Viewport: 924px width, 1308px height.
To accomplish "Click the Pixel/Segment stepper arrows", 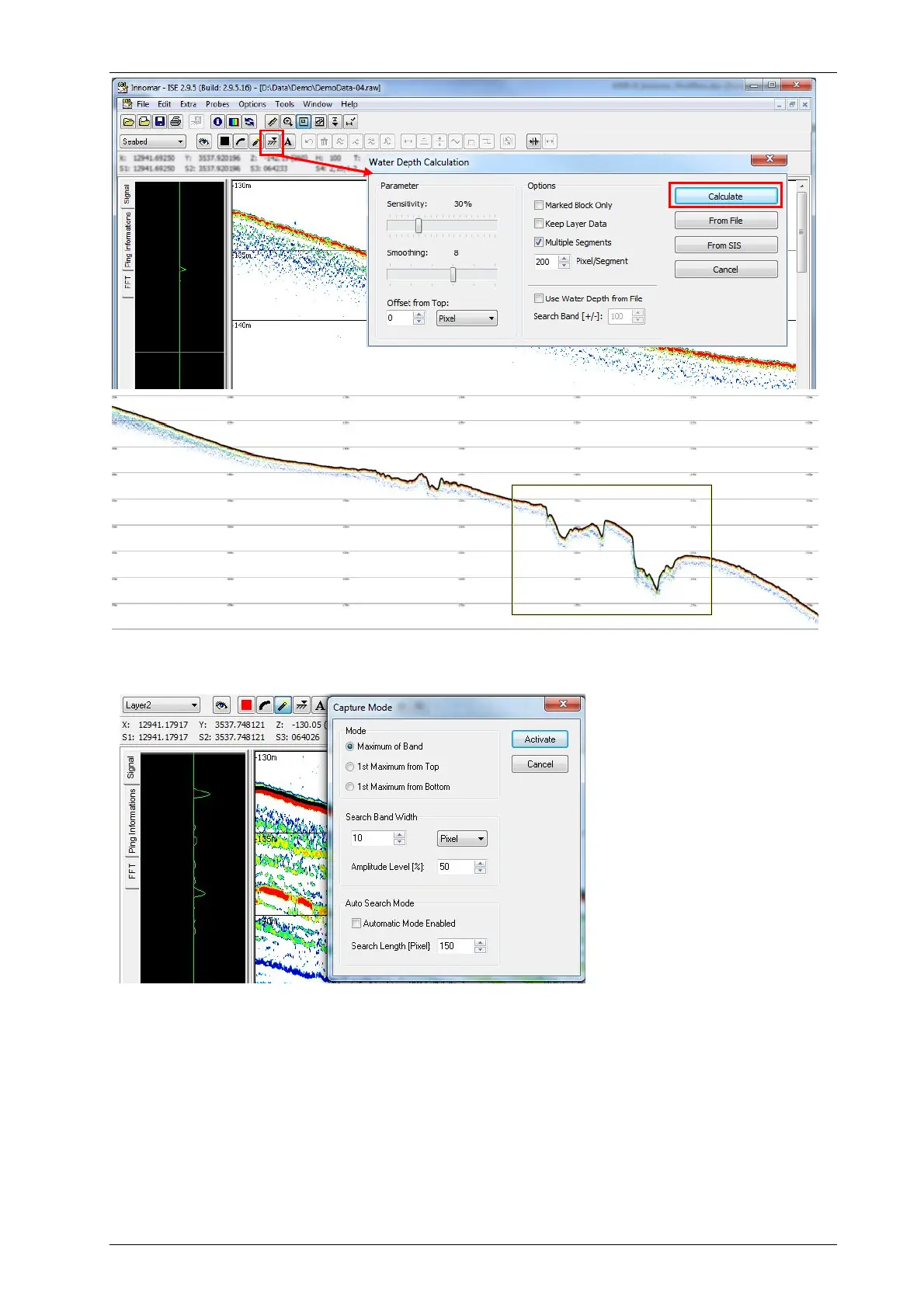I will coord(564,262).
